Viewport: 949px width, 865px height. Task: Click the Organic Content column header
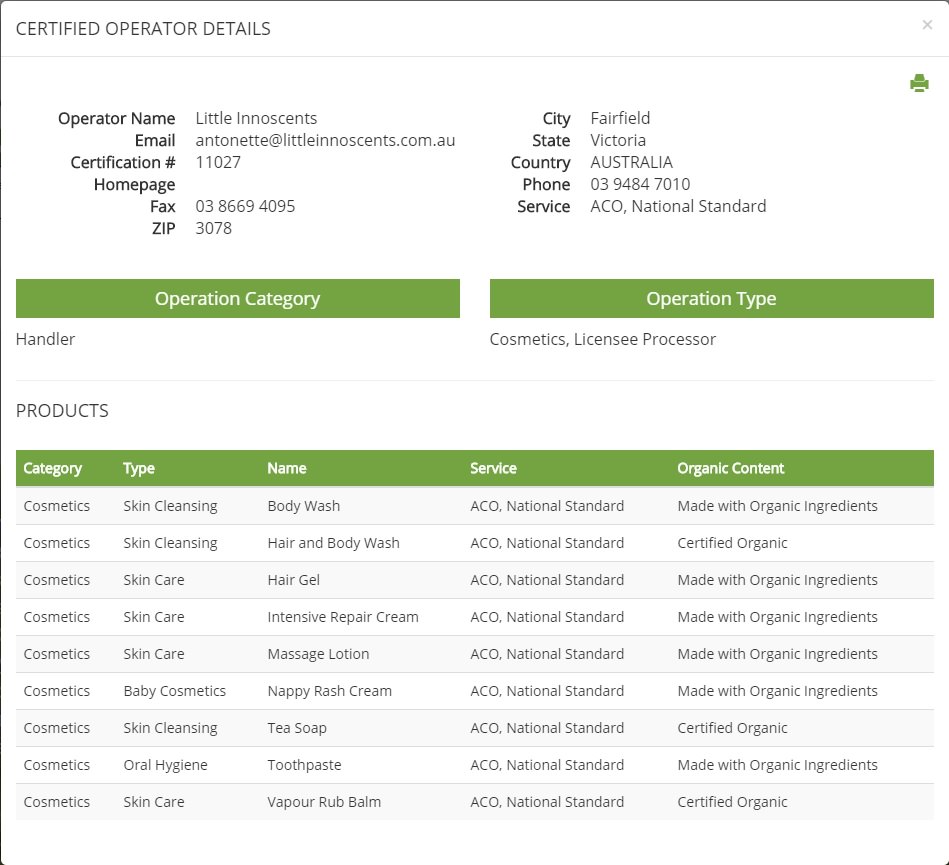click(x=731, y=468)
